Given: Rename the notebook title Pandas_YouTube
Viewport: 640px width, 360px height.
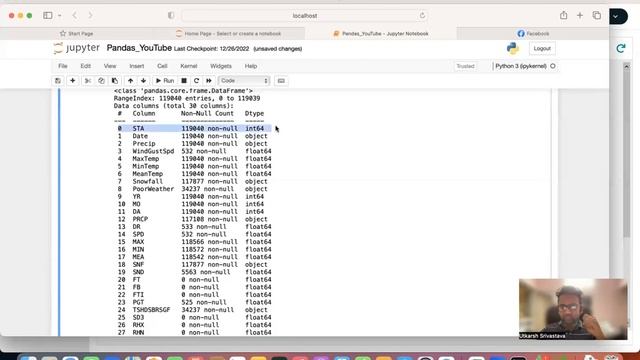Looking at the screenshot, I should (x=139, y=48).
